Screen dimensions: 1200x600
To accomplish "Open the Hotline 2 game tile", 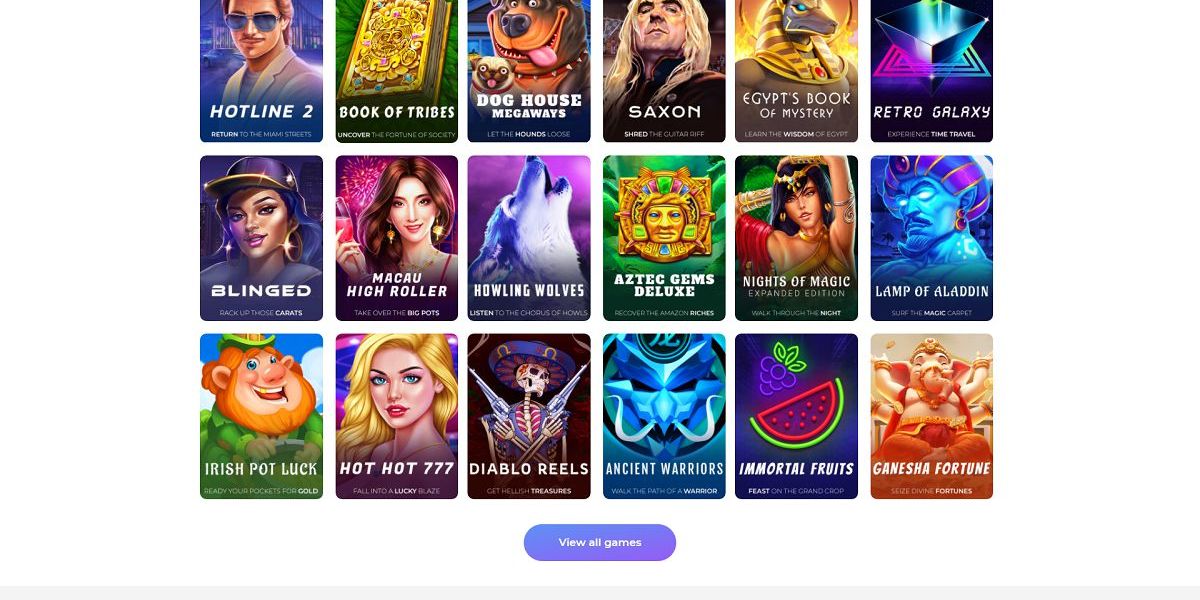I will coord(261,70).
